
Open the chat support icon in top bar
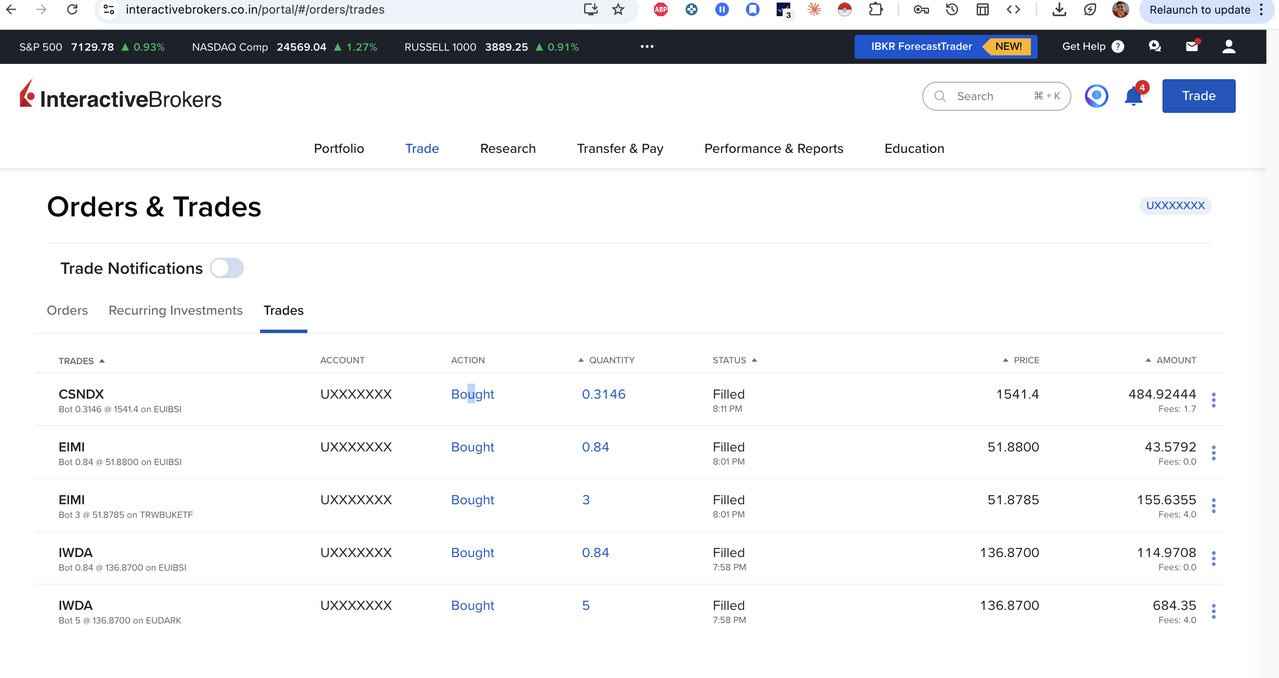(x=1155, y=46)
